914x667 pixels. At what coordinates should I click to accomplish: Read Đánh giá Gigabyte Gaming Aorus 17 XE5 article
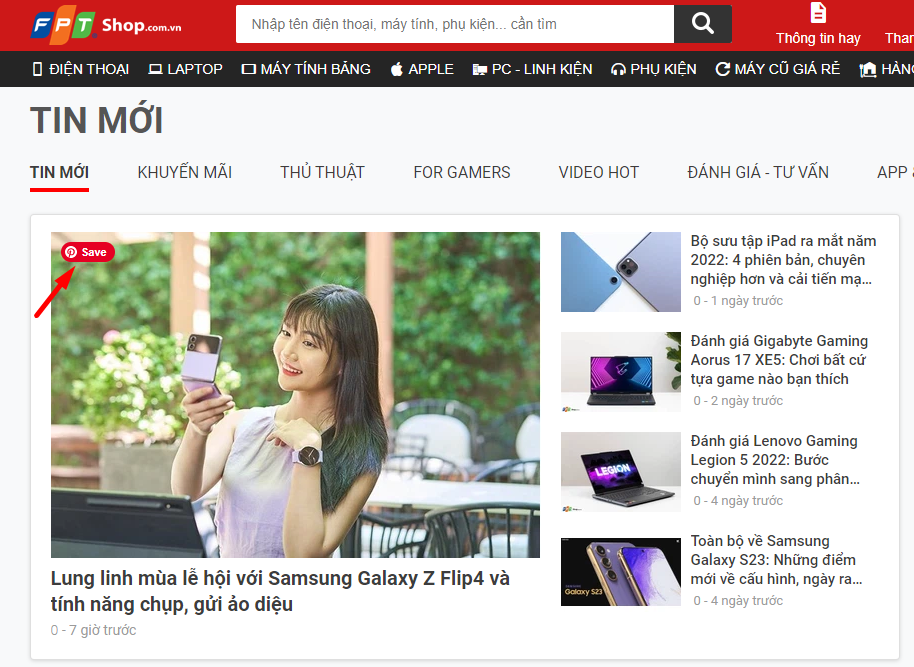pos(779,360)
